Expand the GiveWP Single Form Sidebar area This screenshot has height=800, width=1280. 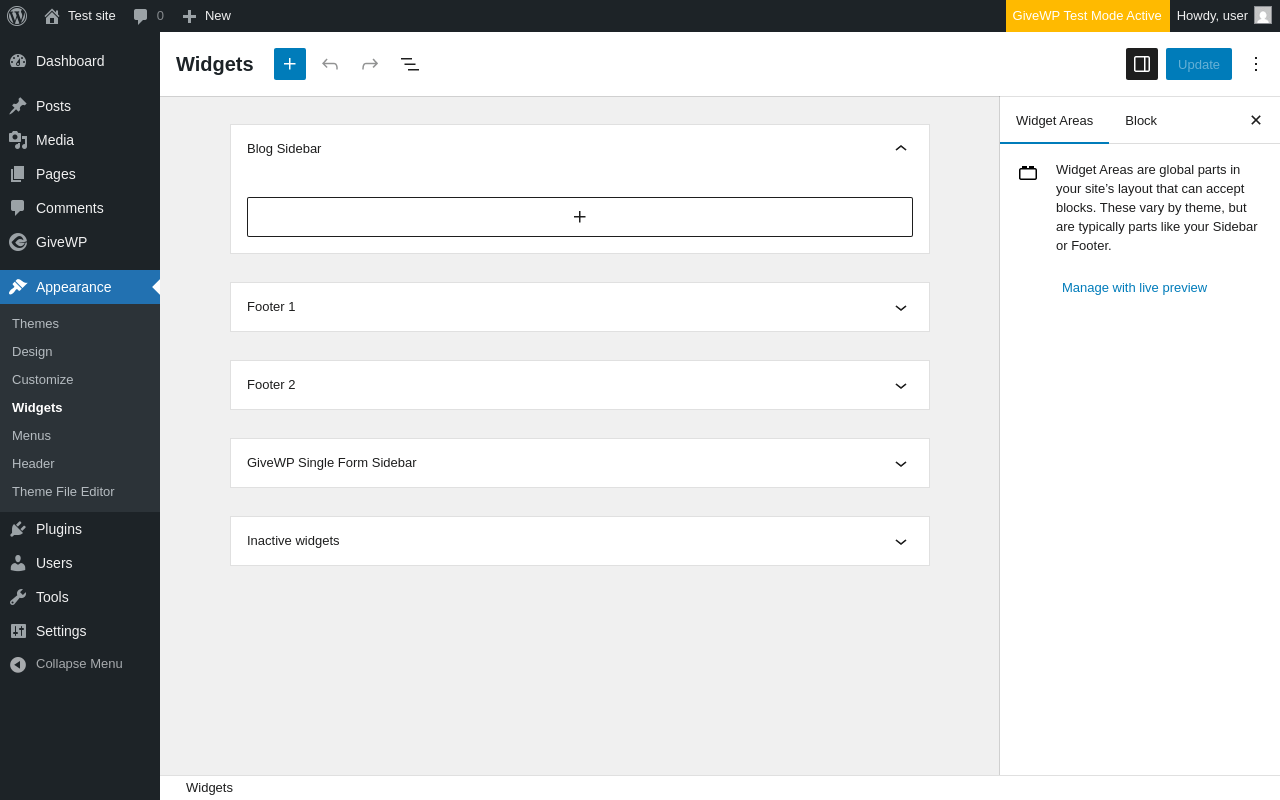click(901, 463)
